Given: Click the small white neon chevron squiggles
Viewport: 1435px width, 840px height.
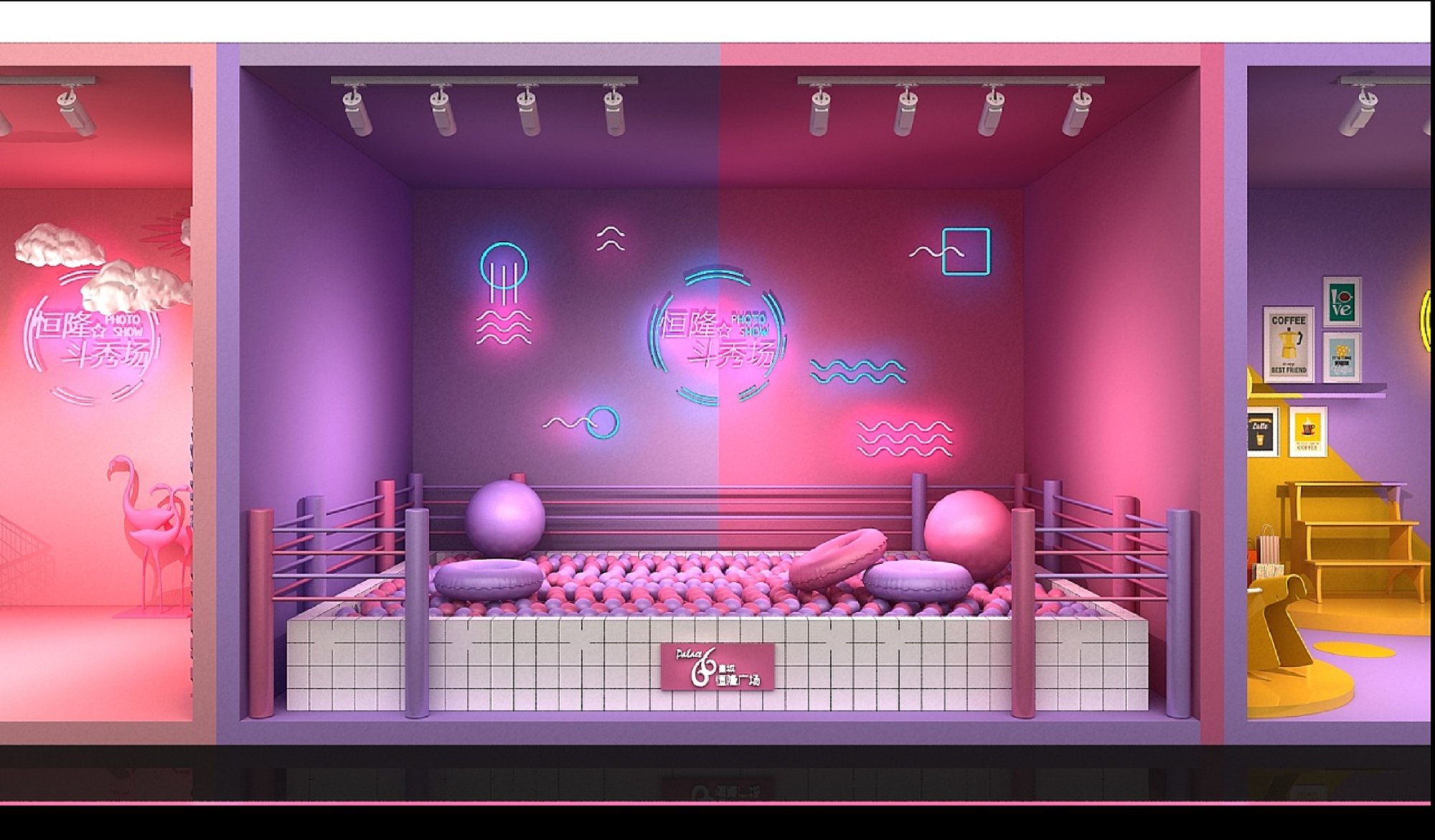Looking at the screenshot, I should [611, 239].
